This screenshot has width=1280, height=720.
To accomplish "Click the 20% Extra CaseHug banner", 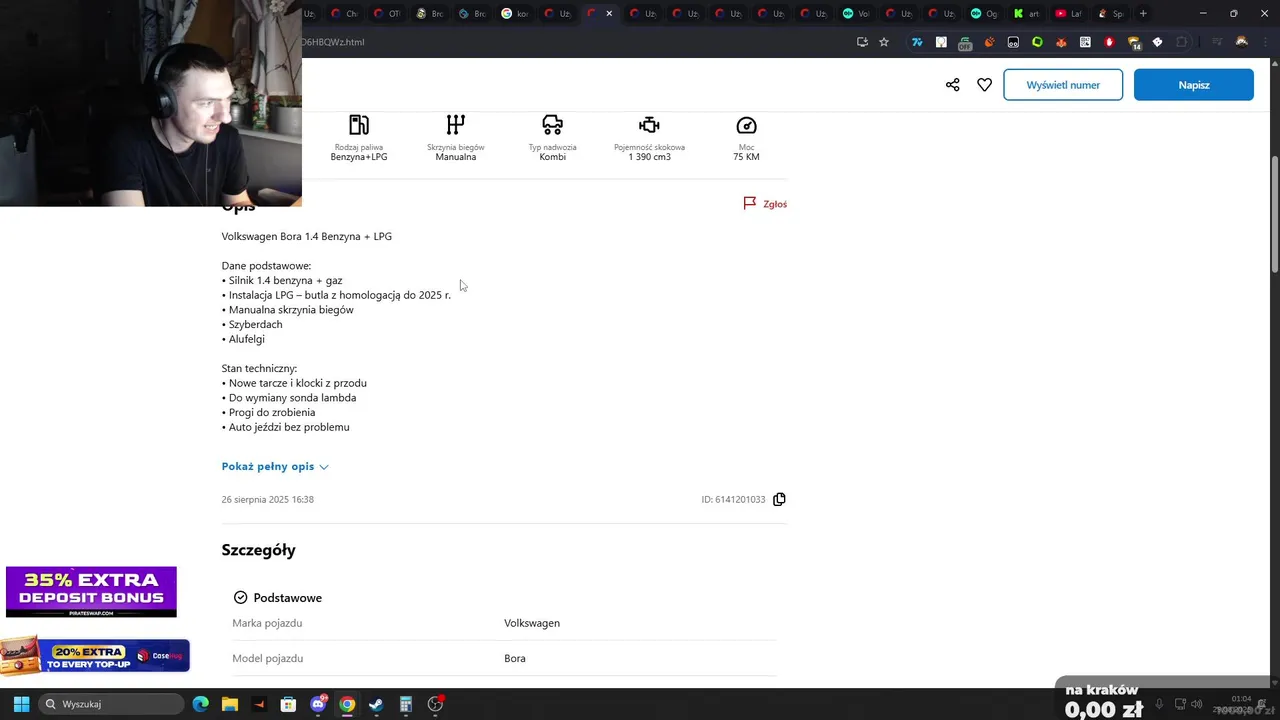I will pos(95,656).
